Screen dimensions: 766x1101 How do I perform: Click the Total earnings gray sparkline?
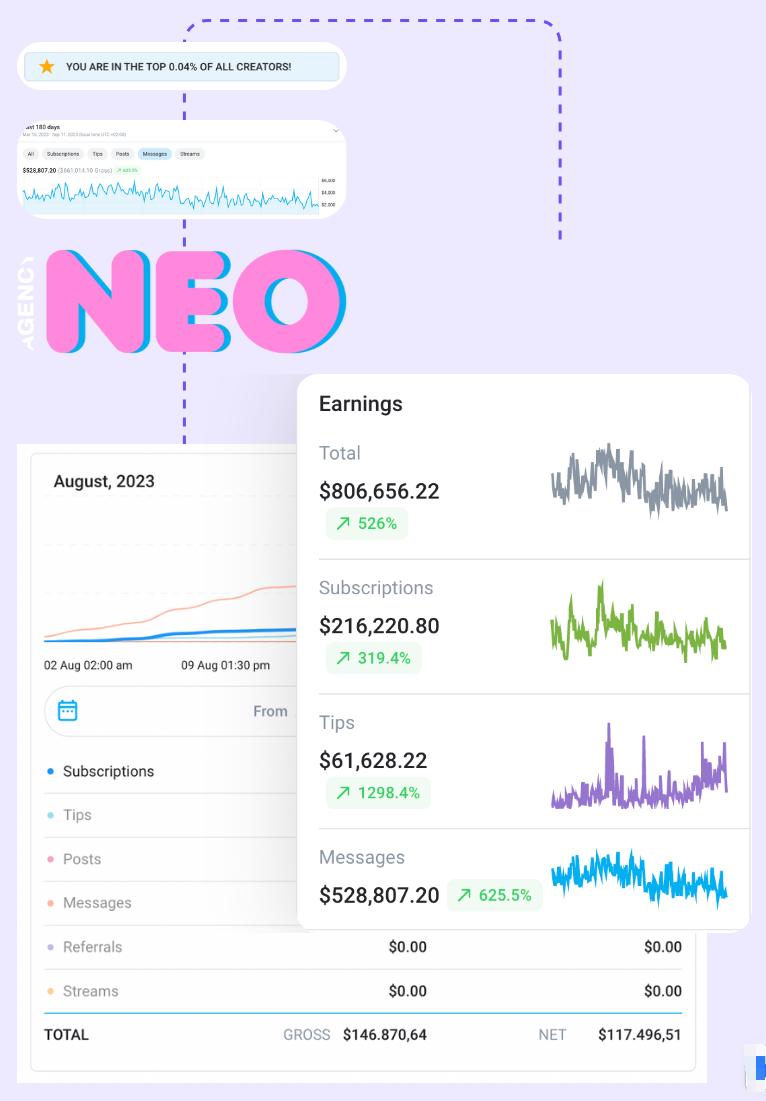tap(638, 480)
